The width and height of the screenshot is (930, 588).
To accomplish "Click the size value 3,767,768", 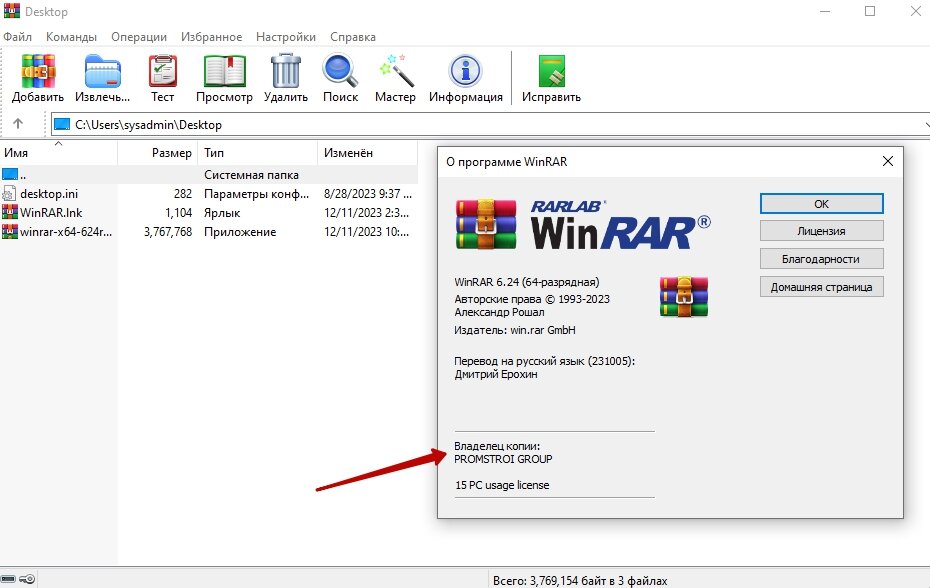I will tap(168, 231).
